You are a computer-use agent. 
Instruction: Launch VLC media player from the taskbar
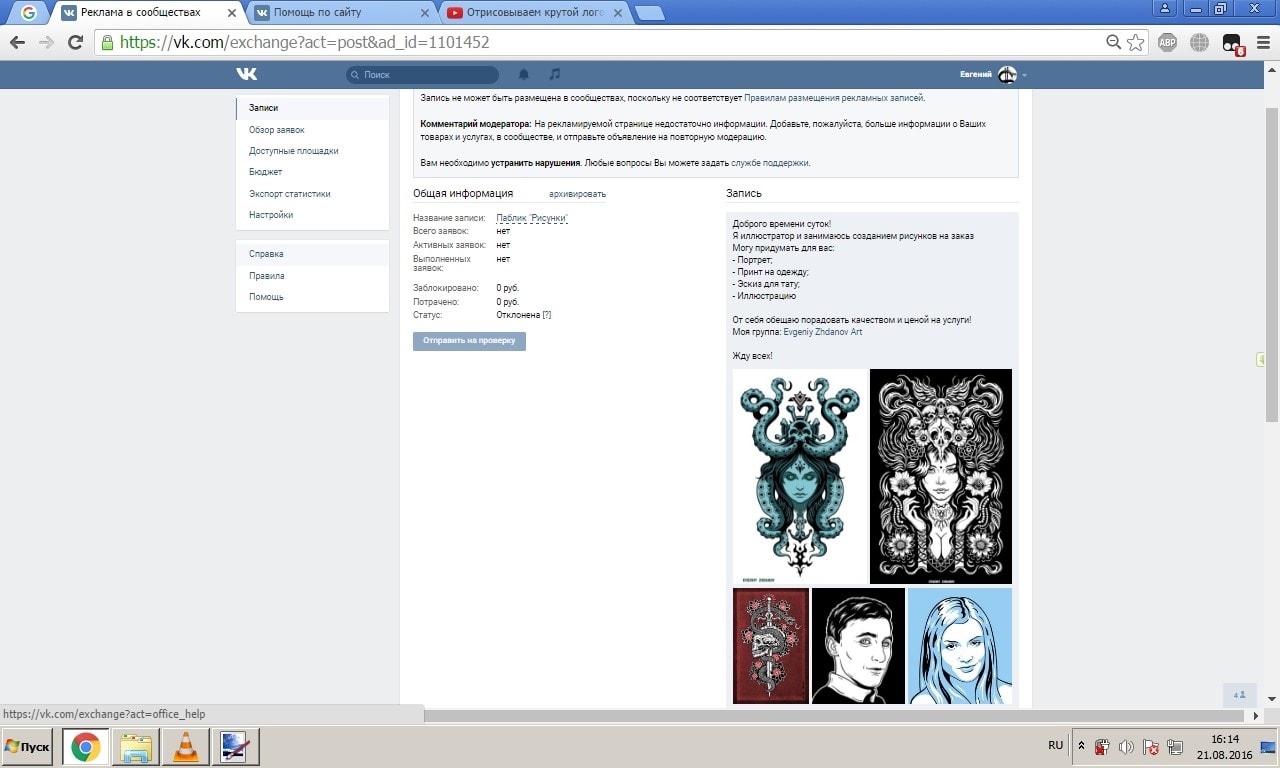point(186,747)
